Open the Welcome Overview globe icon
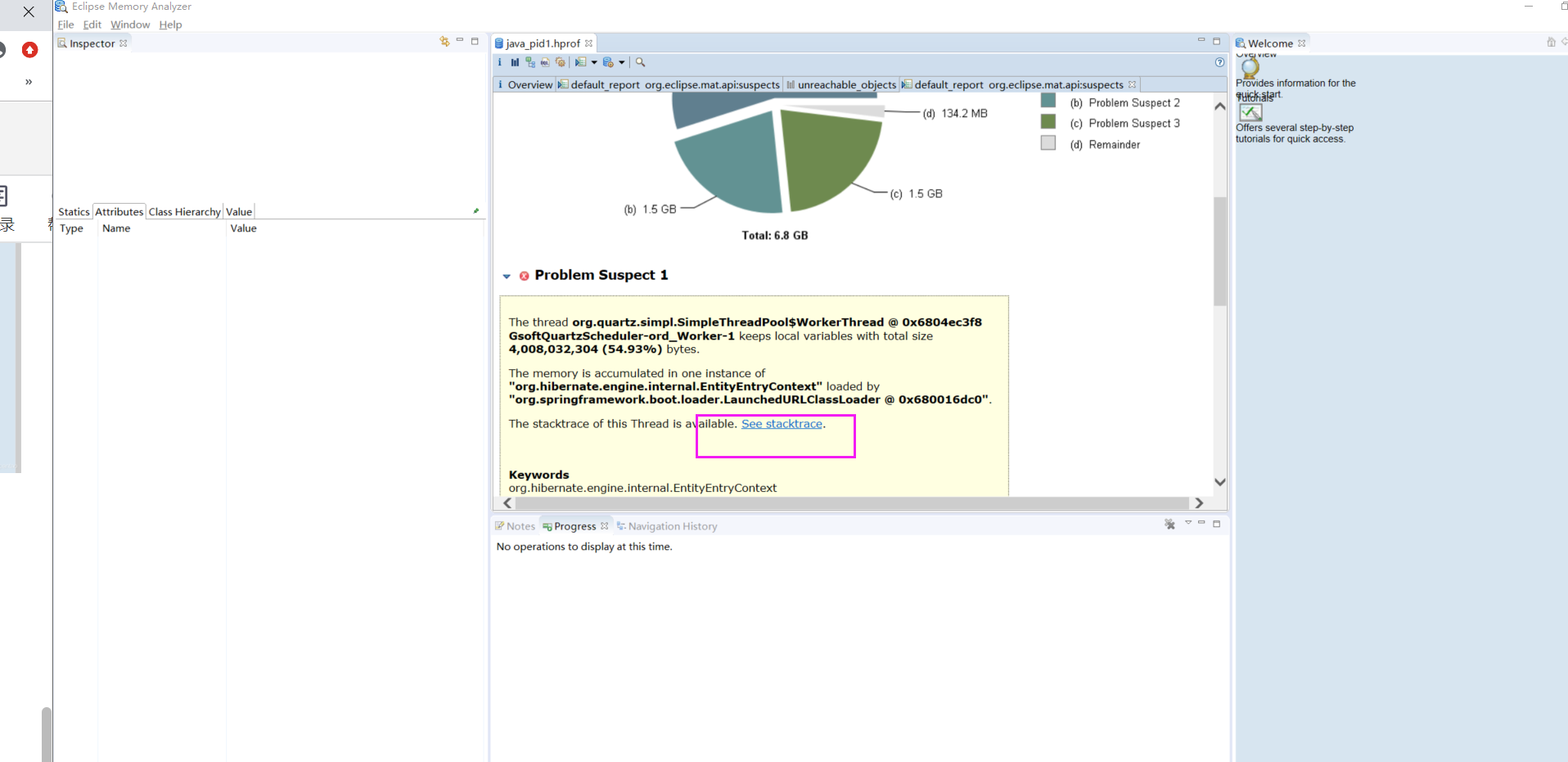The width and height of the screenshot is (1568, 762). (x=1250, y=68)
